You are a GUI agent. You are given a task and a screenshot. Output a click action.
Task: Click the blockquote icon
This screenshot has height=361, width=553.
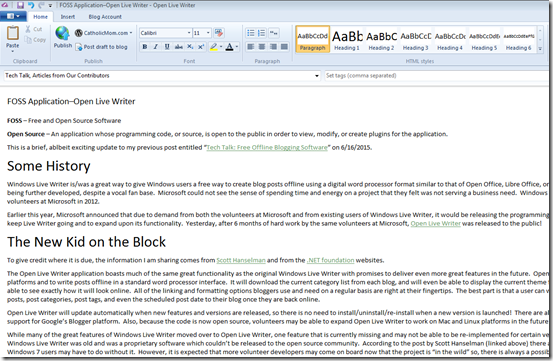pos(273,33)
